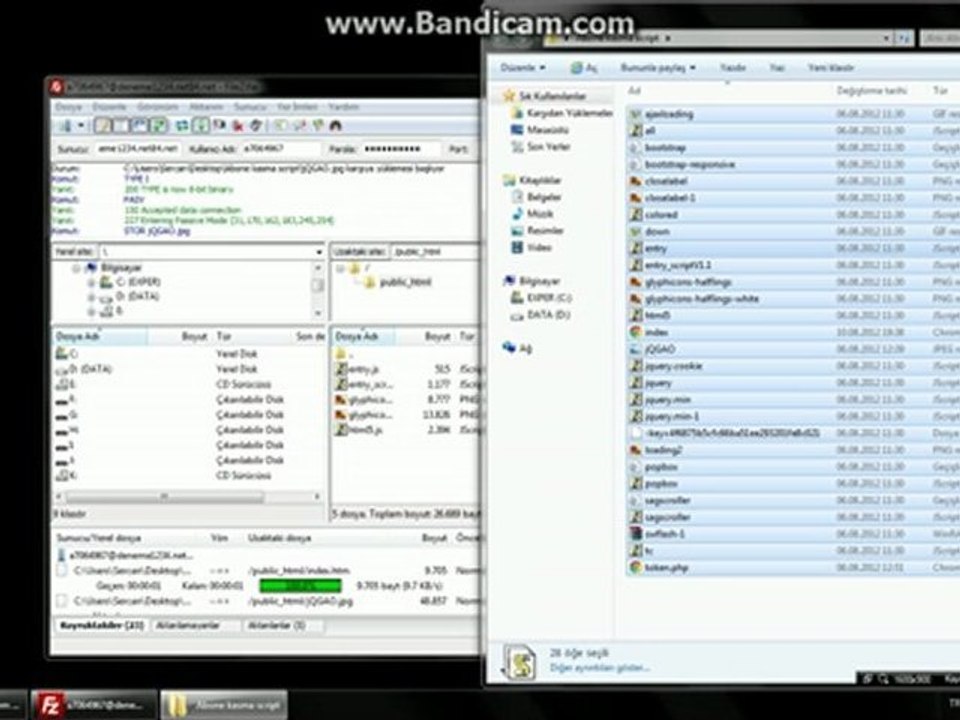Select jquery.cookie file in Explorer list

tap(673, 366)
